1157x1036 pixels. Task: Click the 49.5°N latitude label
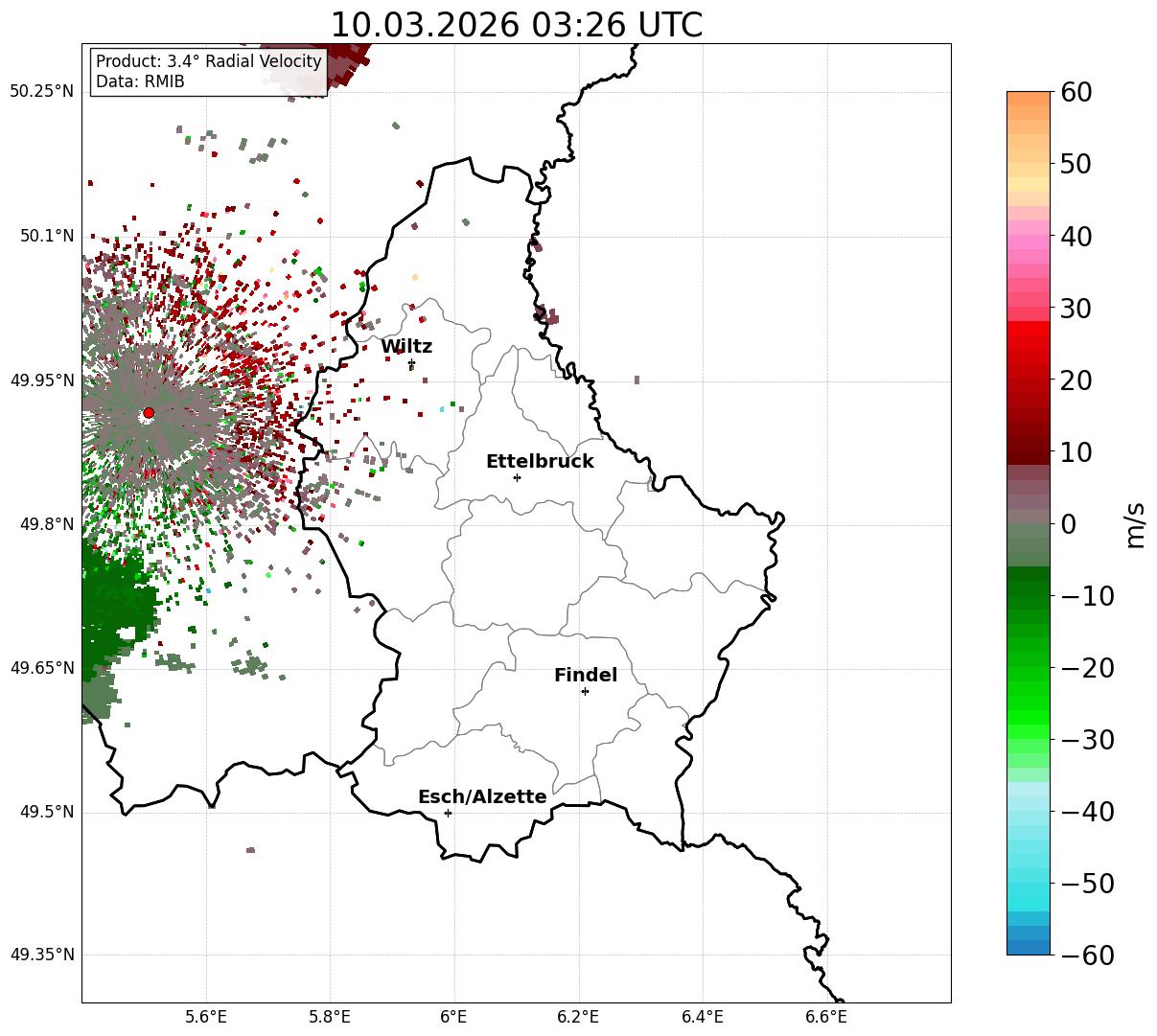pos(46,813)
